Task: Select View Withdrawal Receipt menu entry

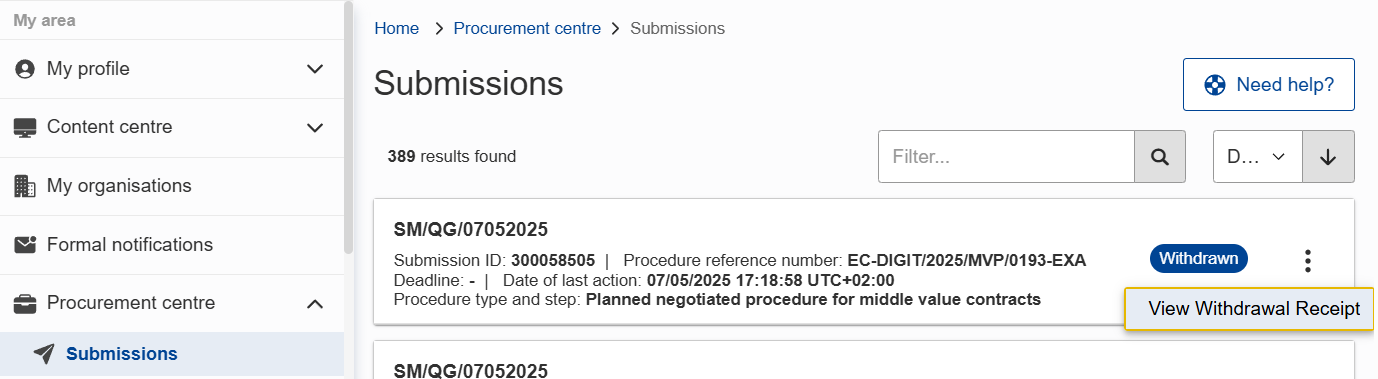Action: coord(1254,309)
